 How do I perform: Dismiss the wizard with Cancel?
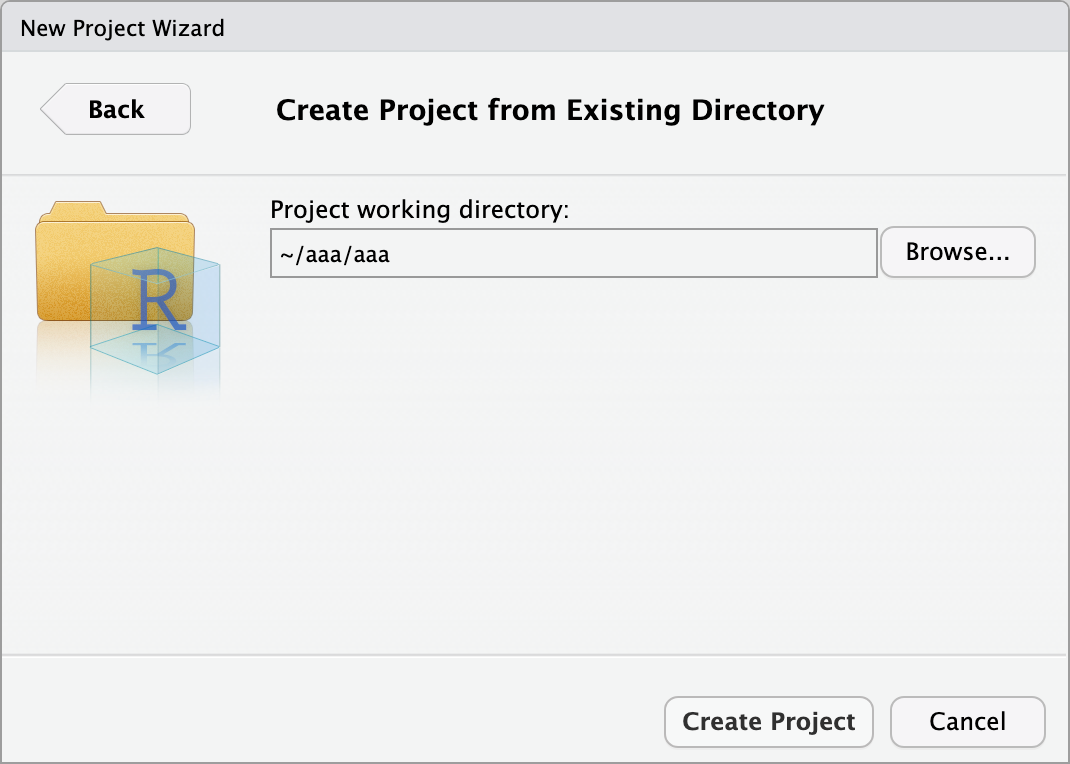pyautogui.click(x=966, y=721)
